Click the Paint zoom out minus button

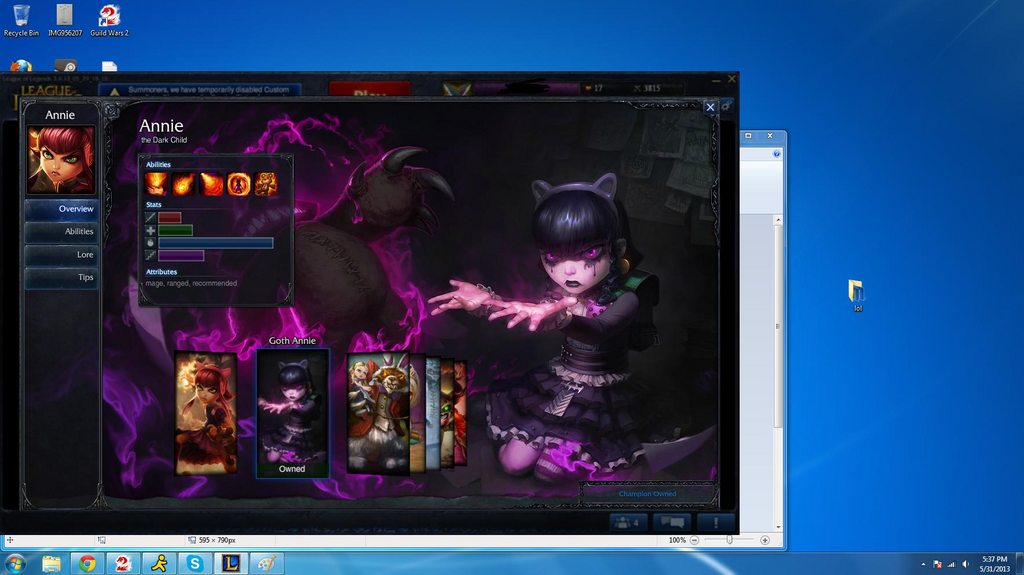pos(694,540)
